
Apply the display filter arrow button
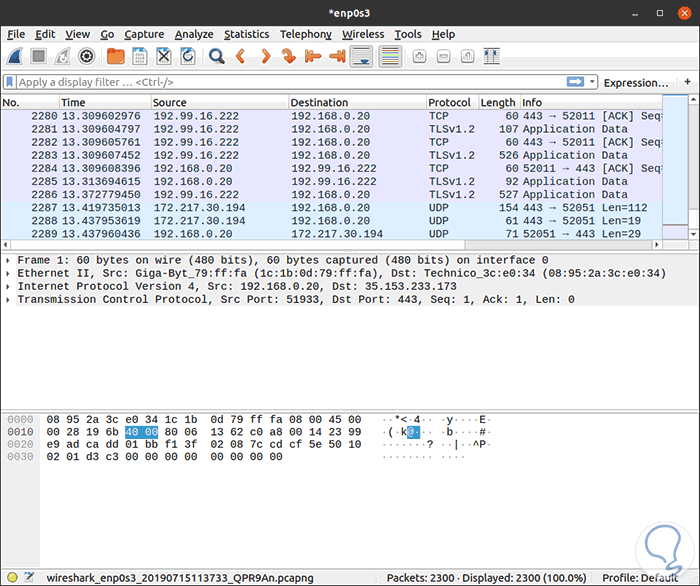(x=575, y=82)
